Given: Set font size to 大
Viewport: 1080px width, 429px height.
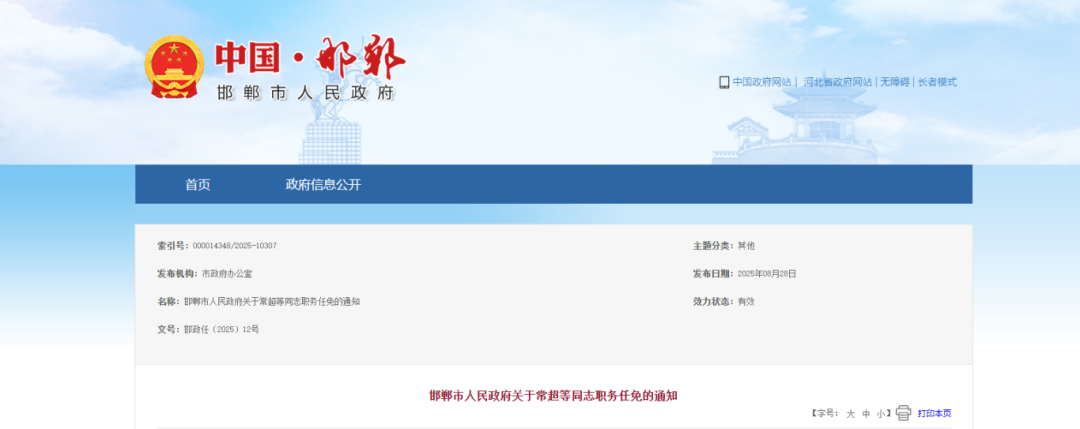Looking at the screenshot, I should 850,414.
